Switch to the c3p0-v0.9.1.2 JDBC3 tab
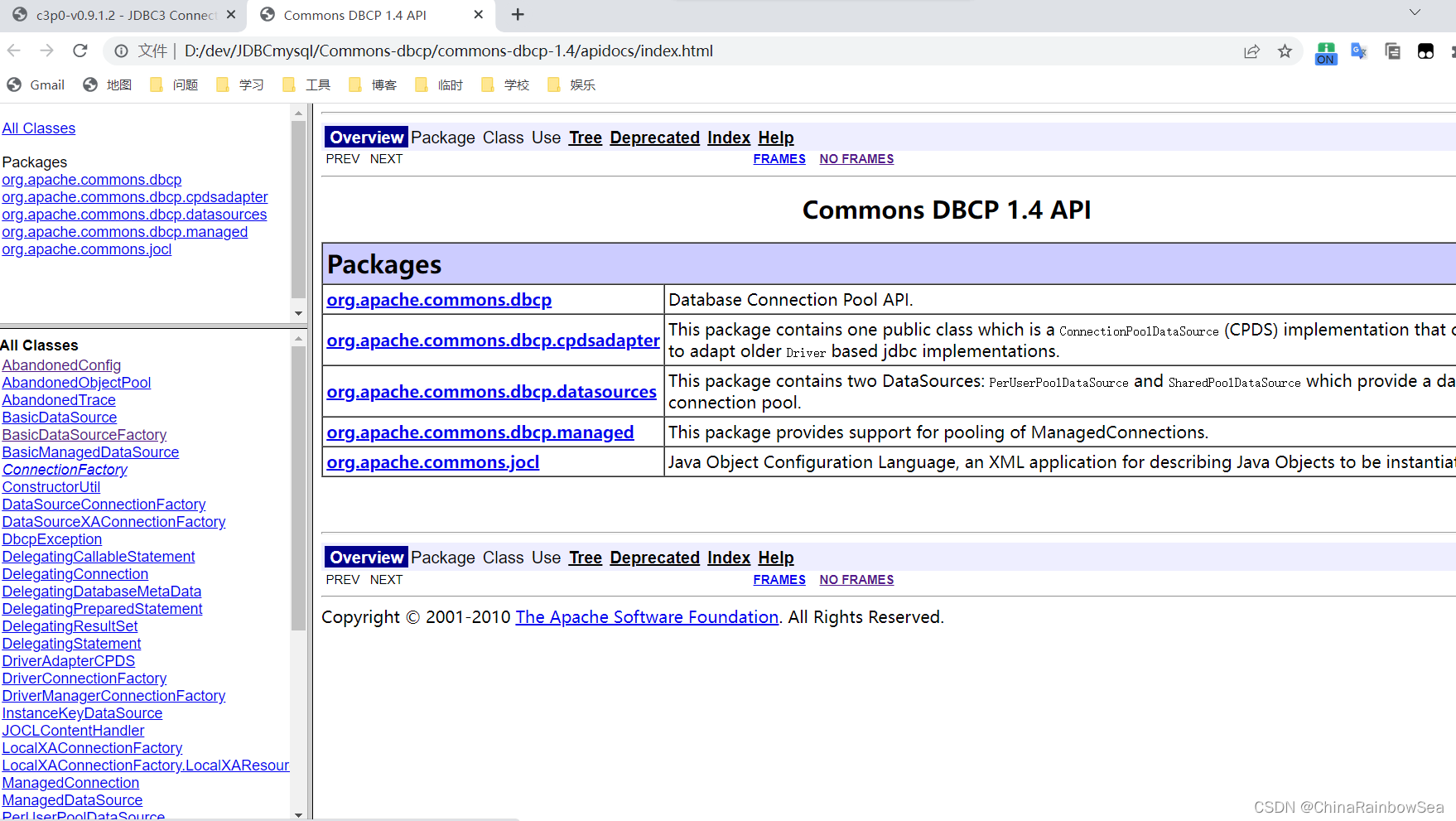 (124, 15)
